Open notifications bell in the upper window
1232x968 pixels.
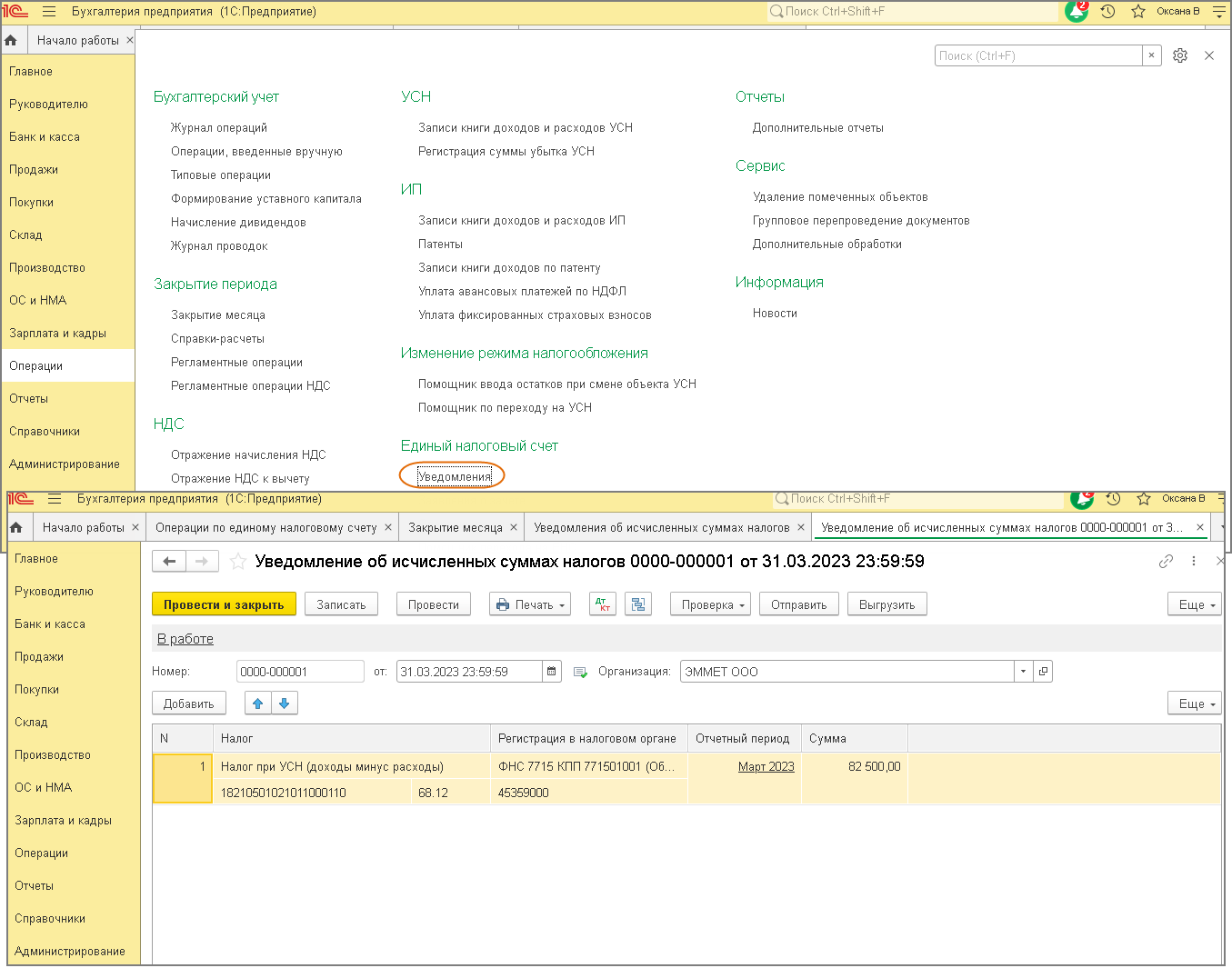pyautogui.click(x=1077, y=11)
